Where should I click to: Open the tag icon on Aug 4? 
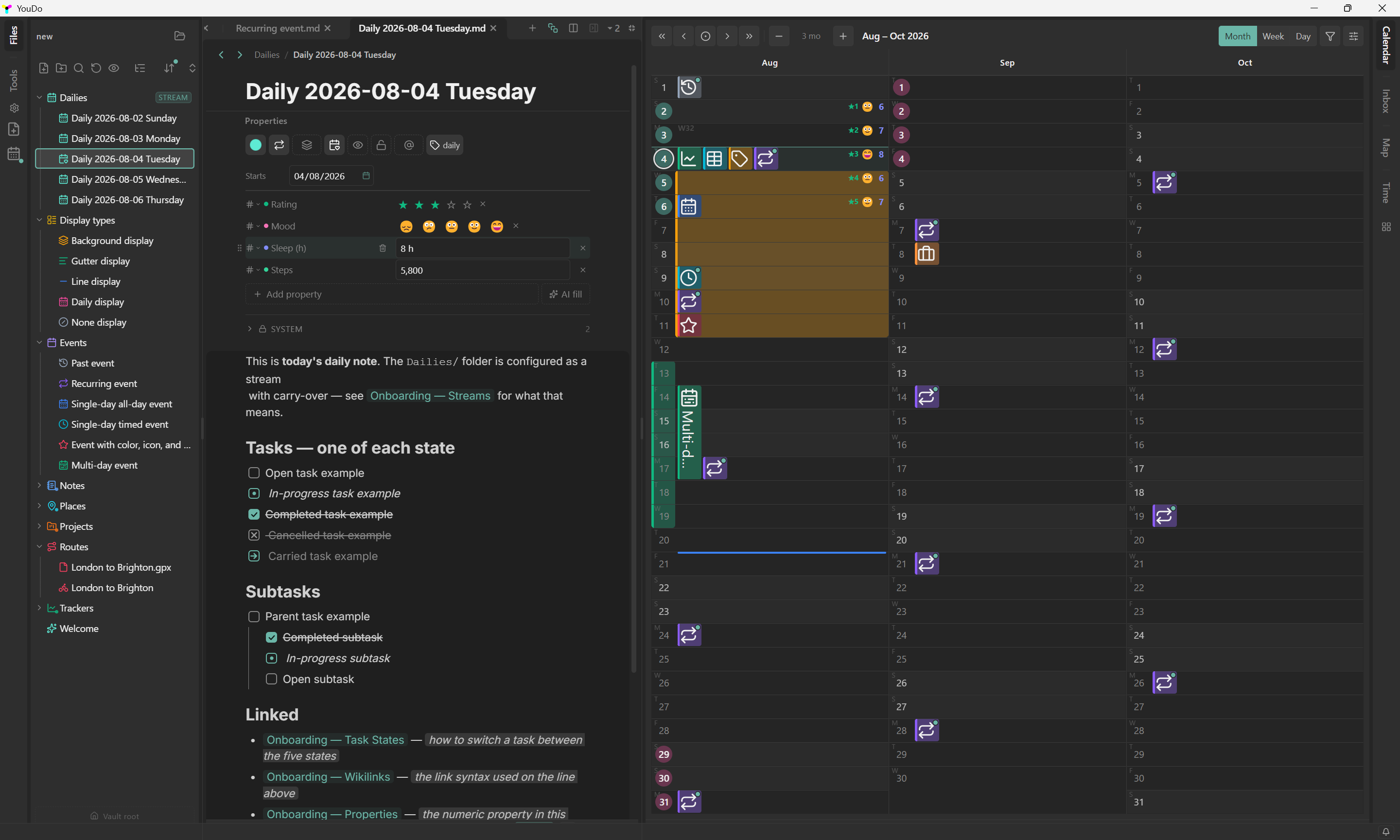point(739,158)
